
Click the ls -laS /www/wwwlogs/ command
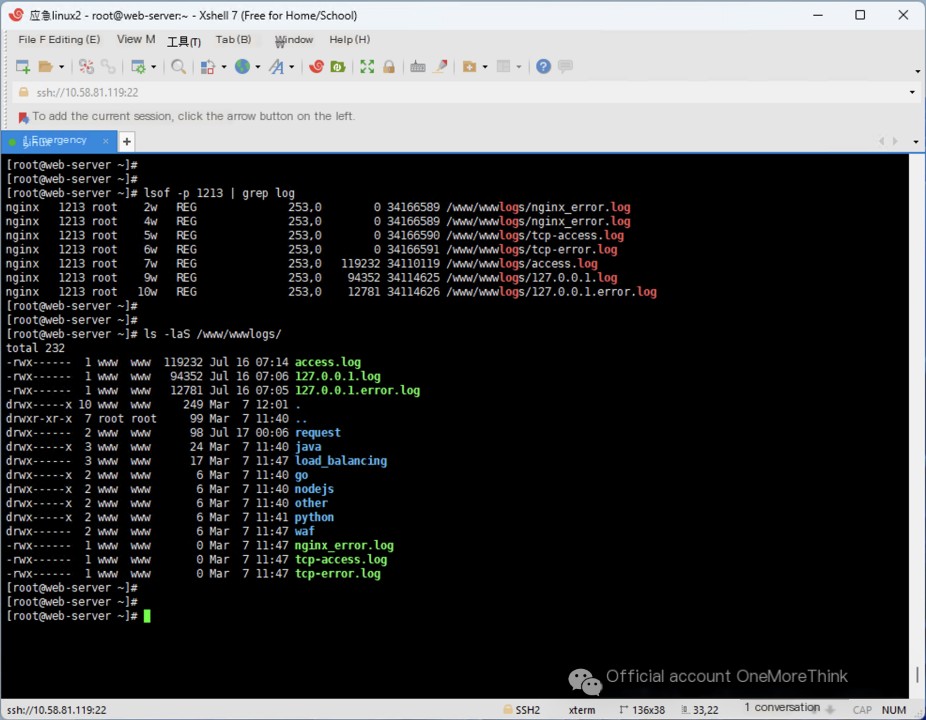pyautogui.click(x=213, y=334)
